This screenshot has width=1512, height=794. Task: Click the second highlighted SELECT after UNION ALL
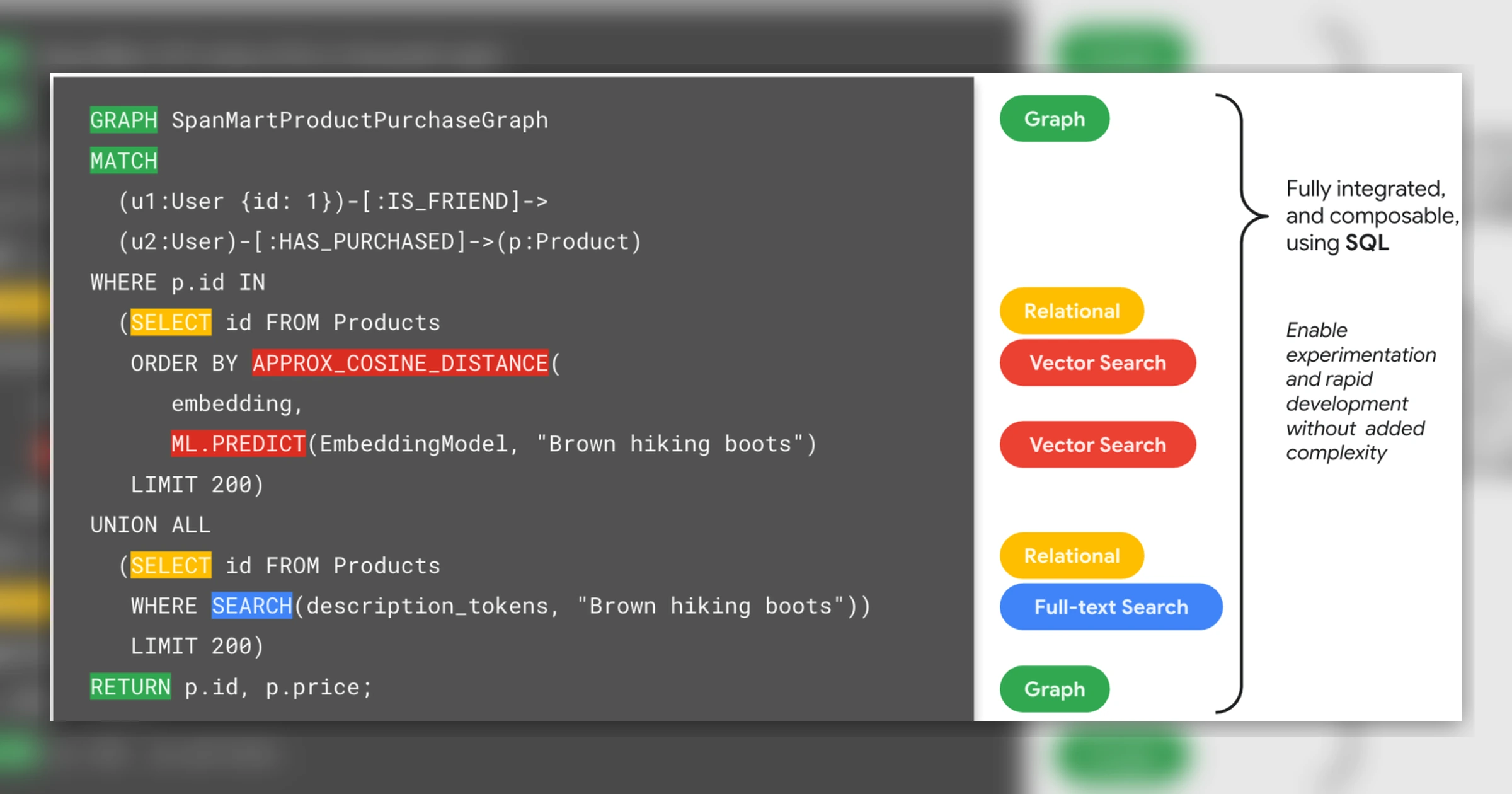171,565
